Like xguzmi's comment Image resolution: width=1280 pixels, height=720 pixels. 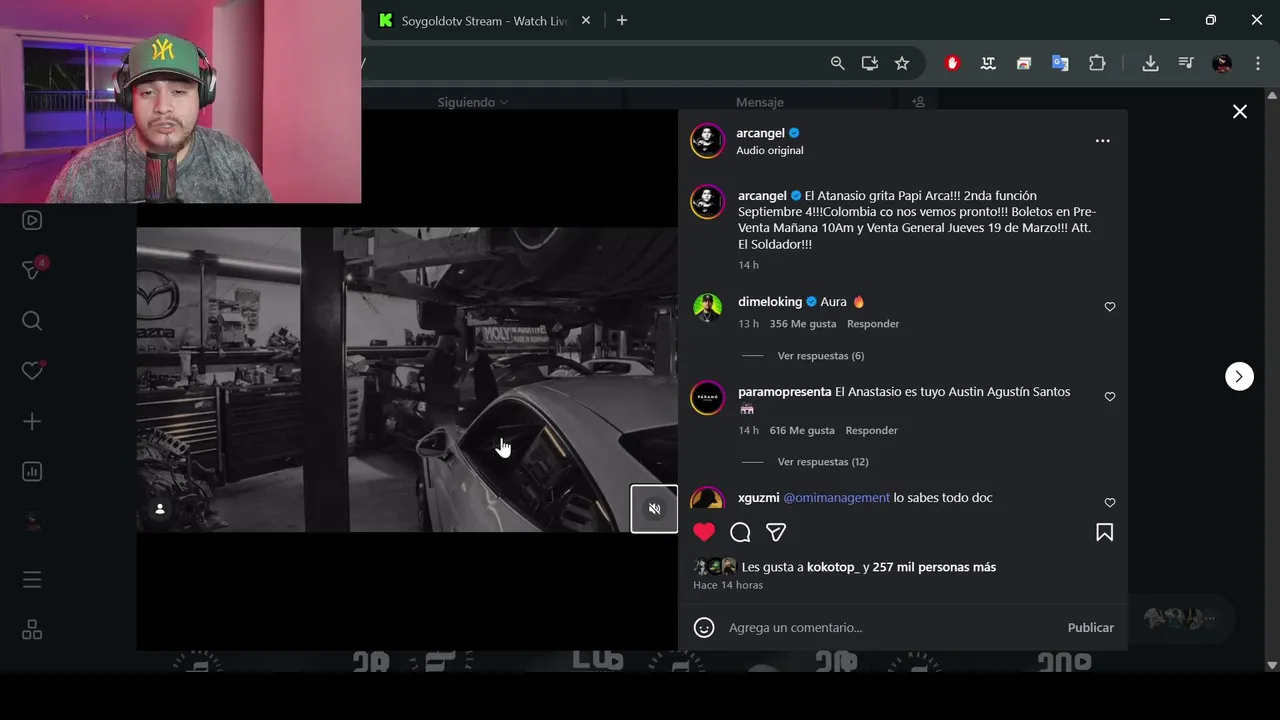(x=1109, y=503)
